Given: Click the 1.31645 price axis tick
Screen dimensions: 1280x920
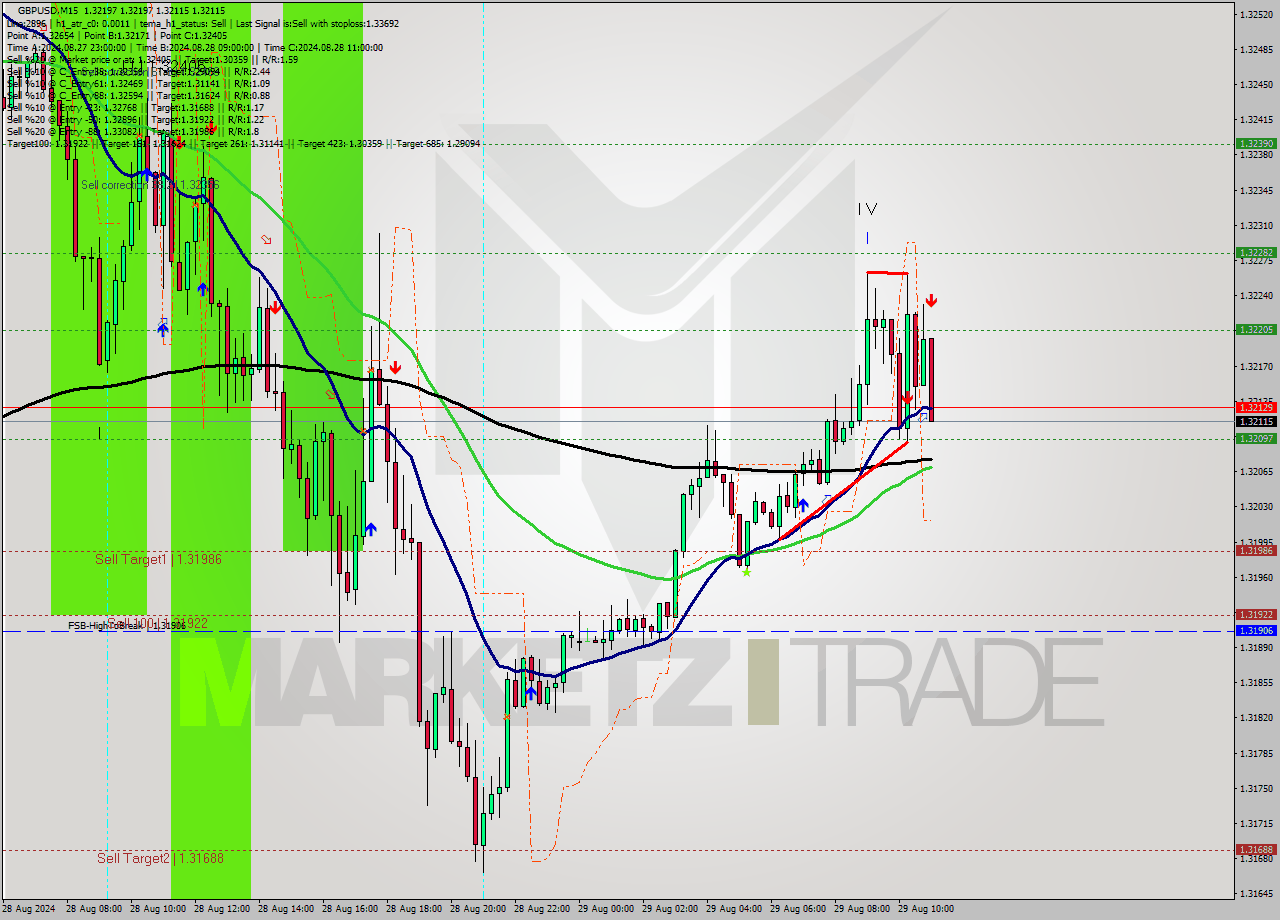Looking at the screenshot, I should tap(1256, 893).
